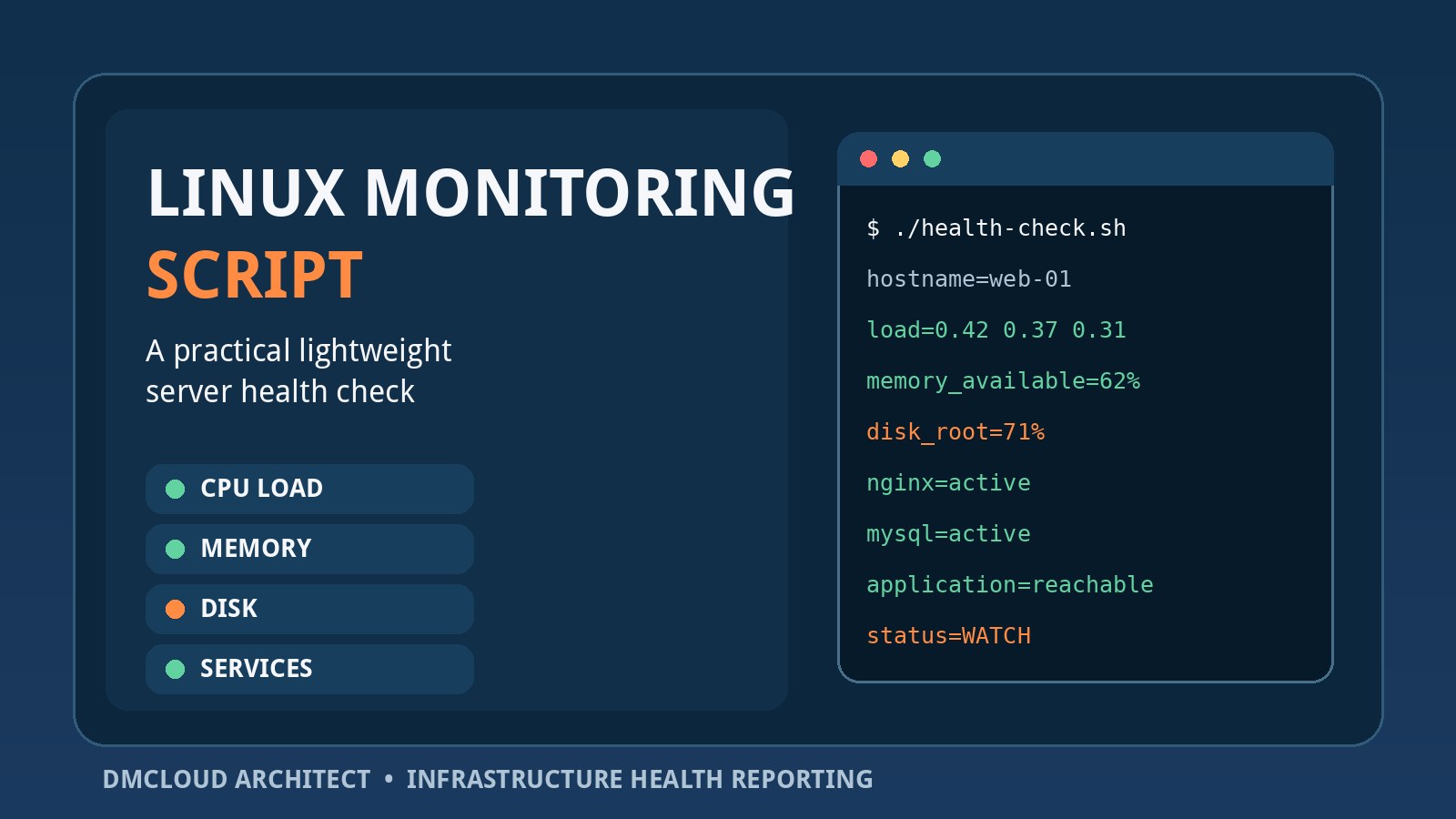Viewport: 1456px width, 819px height.
Task: Click the green status dot beside SERVICES
Action: pyautogui.click(x=176, y=670)
